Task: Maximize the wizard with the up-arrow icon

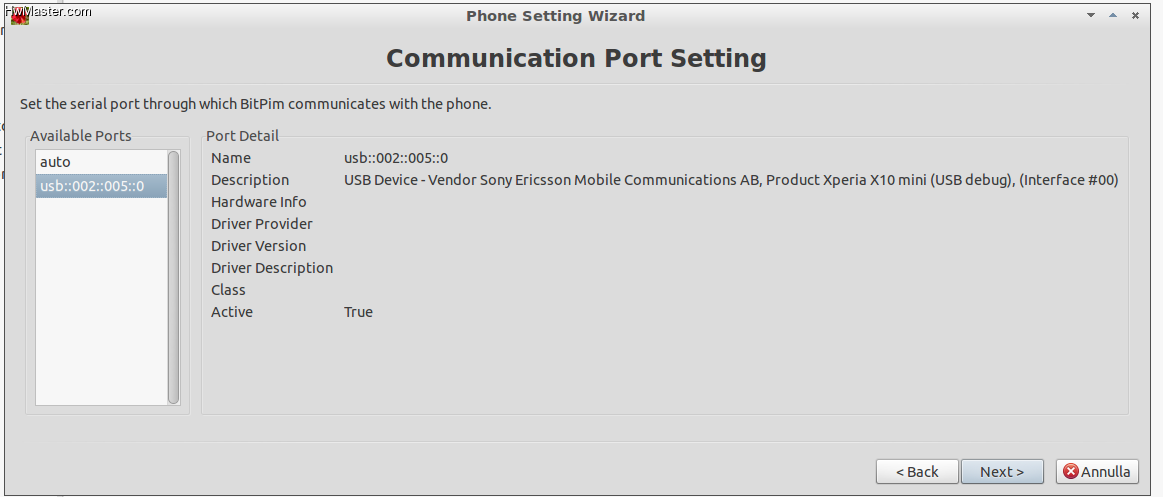Action: click(x=1113, y=16)
